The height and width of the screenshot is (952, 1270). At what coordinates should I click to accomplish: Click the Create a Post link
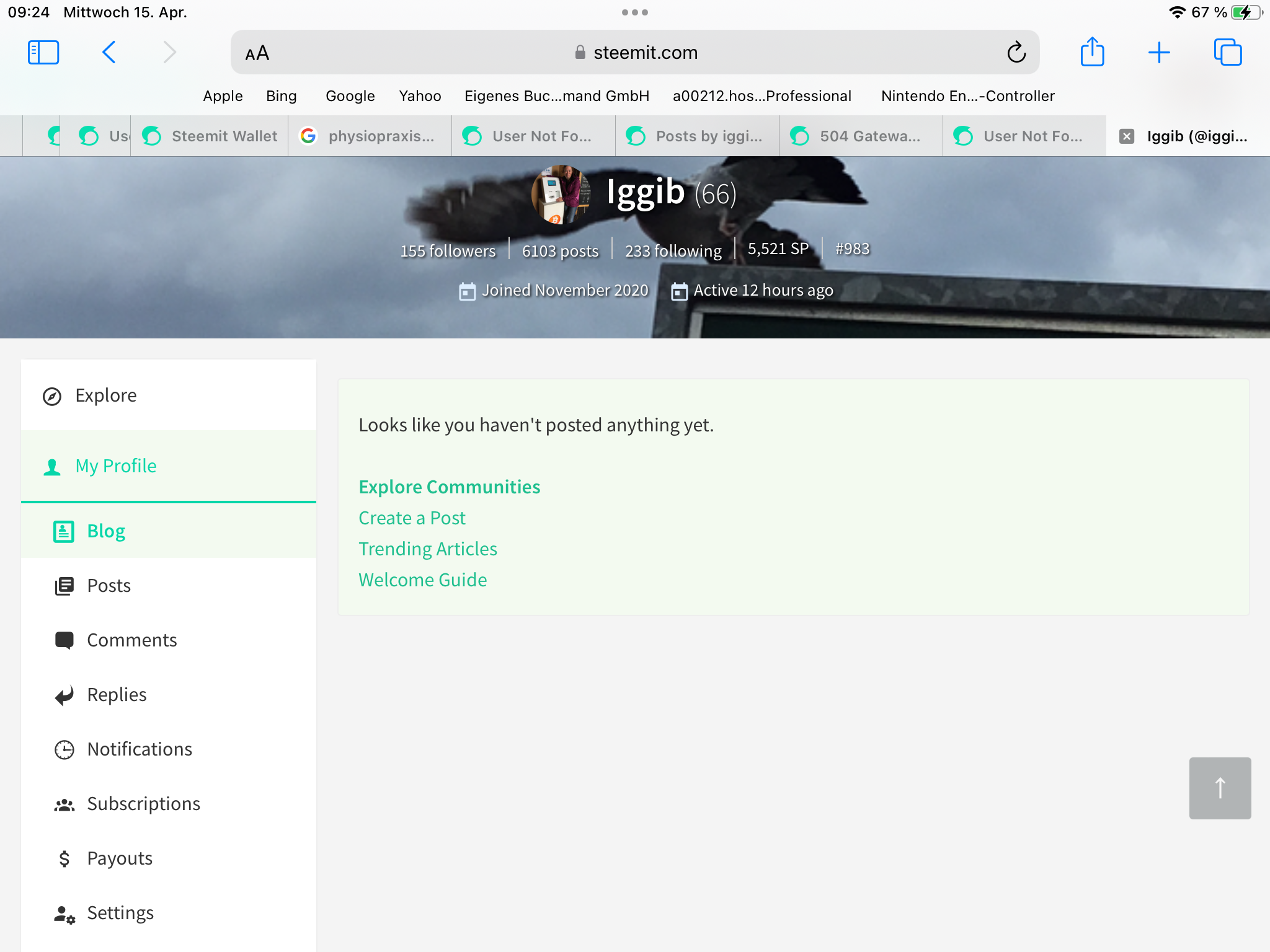tap(412, 518)
